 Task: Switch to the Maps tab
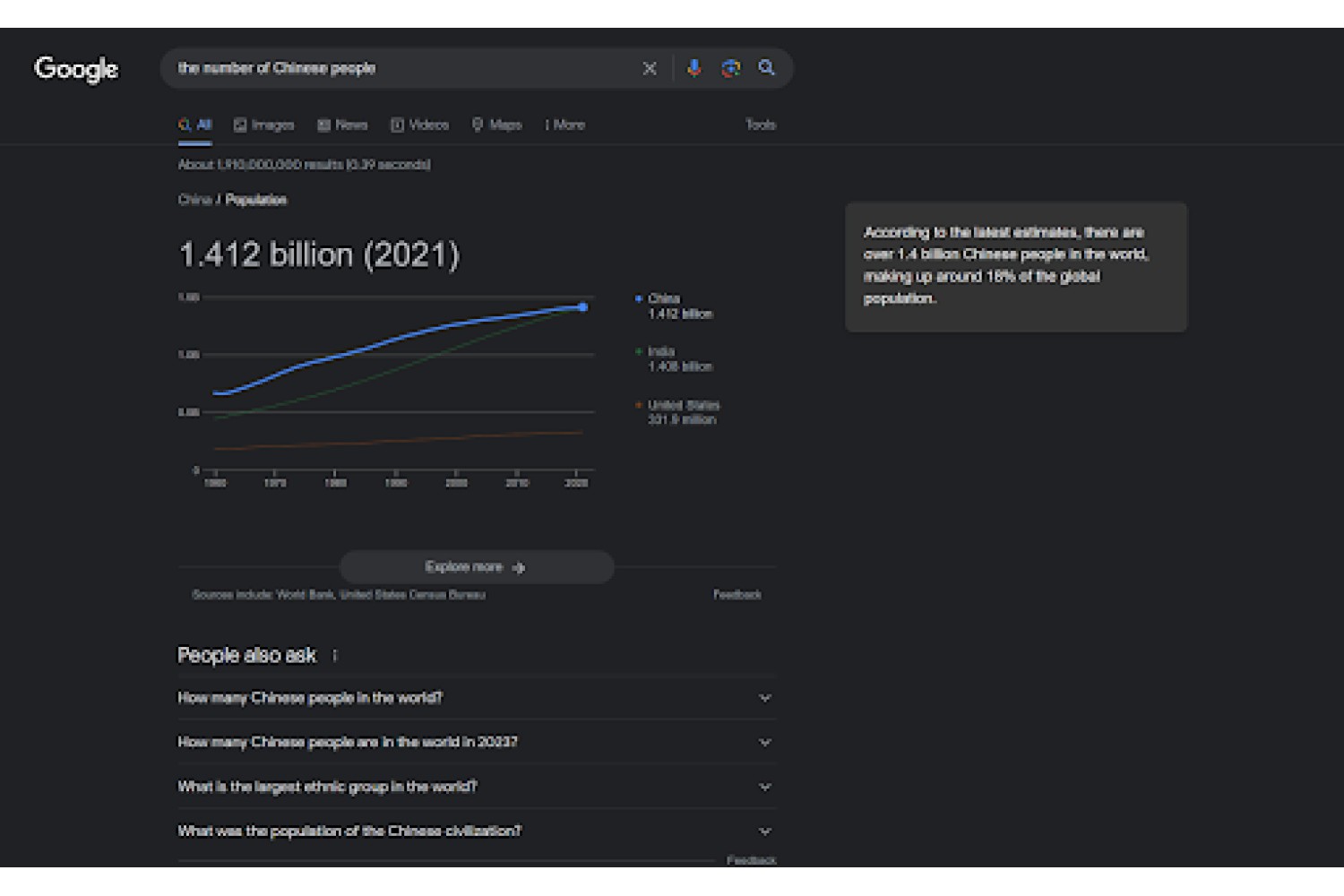tap(497, 125)
